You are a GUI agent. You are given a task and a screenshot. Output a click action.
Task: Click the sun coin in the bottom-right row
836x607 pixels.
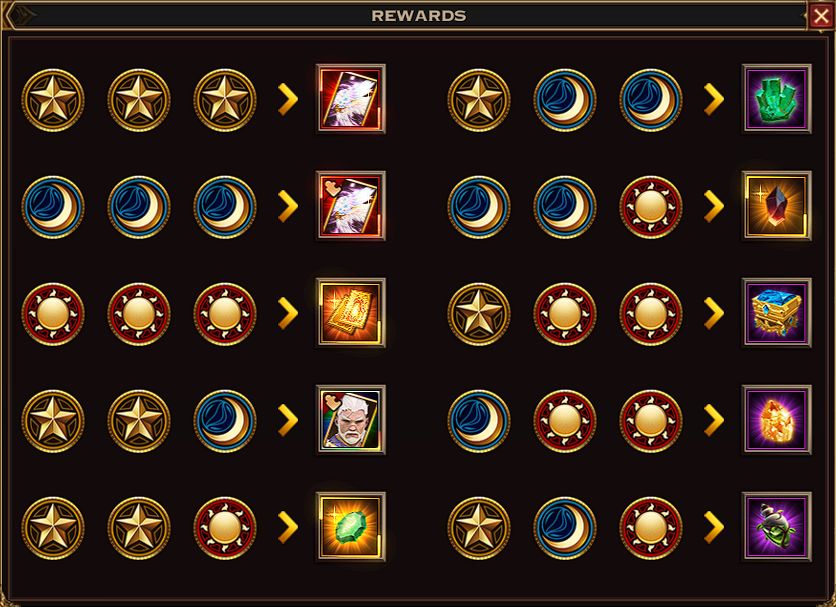(650, 528)
